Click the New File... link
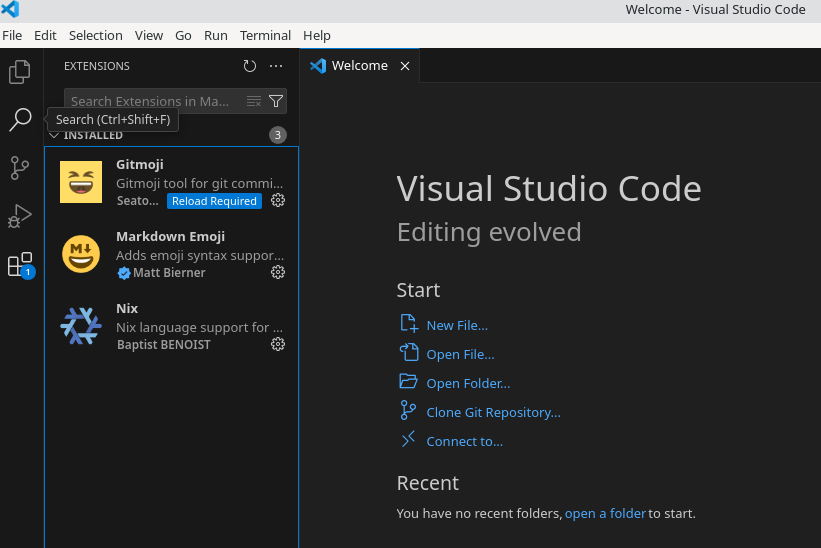821x548 pixels. point(457,326)
